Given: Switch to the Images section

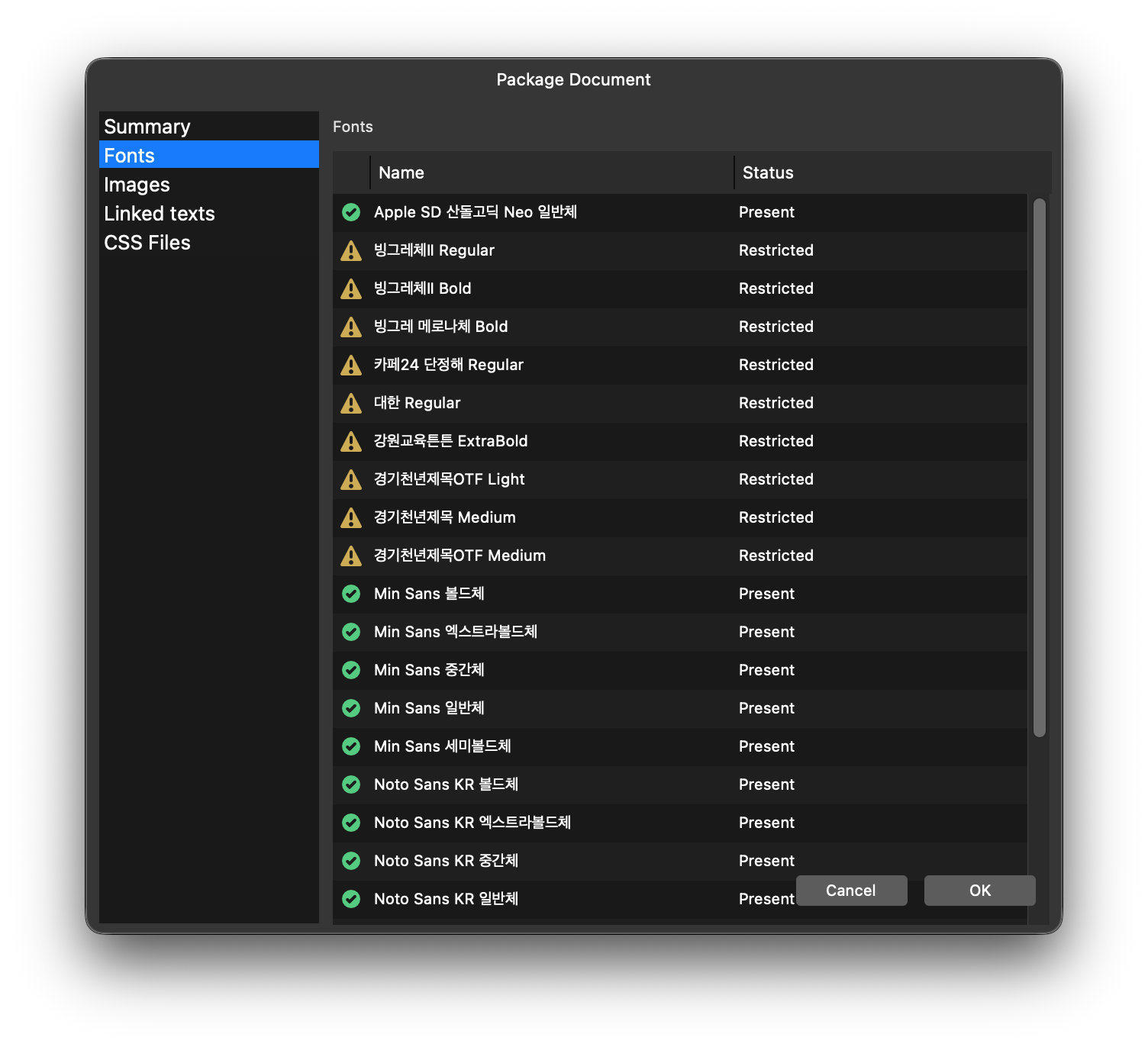Looking at the screenshot, I should click(x=137, y=185).
